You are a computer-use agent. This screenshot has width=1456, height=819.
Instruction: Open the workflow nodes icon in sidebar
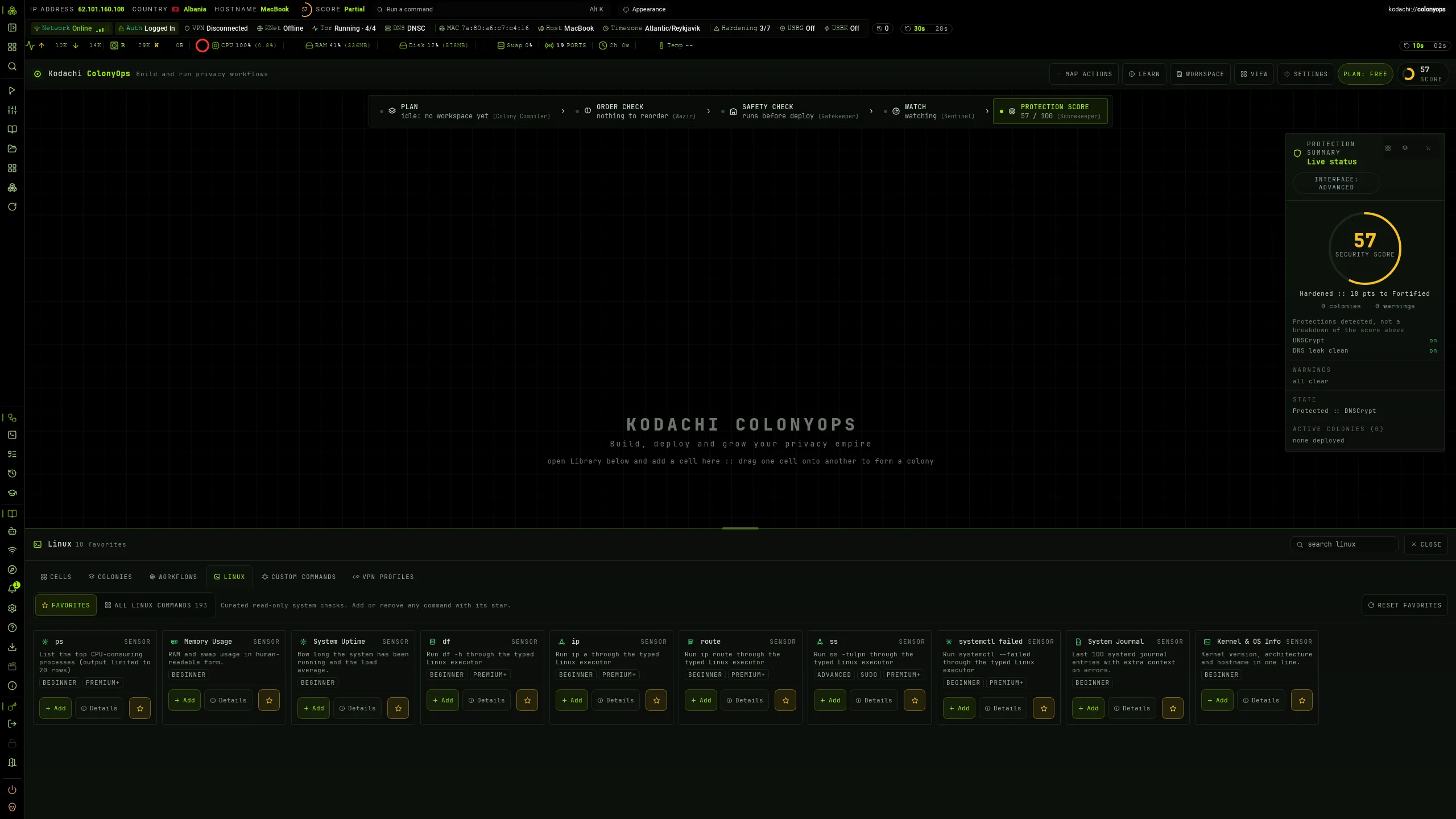12,417
